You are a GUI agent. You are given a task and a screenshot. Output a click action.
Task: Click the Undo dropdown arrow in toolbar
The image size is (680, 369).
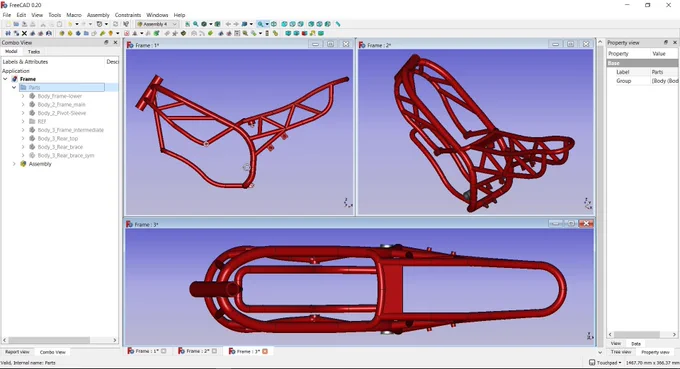pyautogui.click(x=77, y=24)
